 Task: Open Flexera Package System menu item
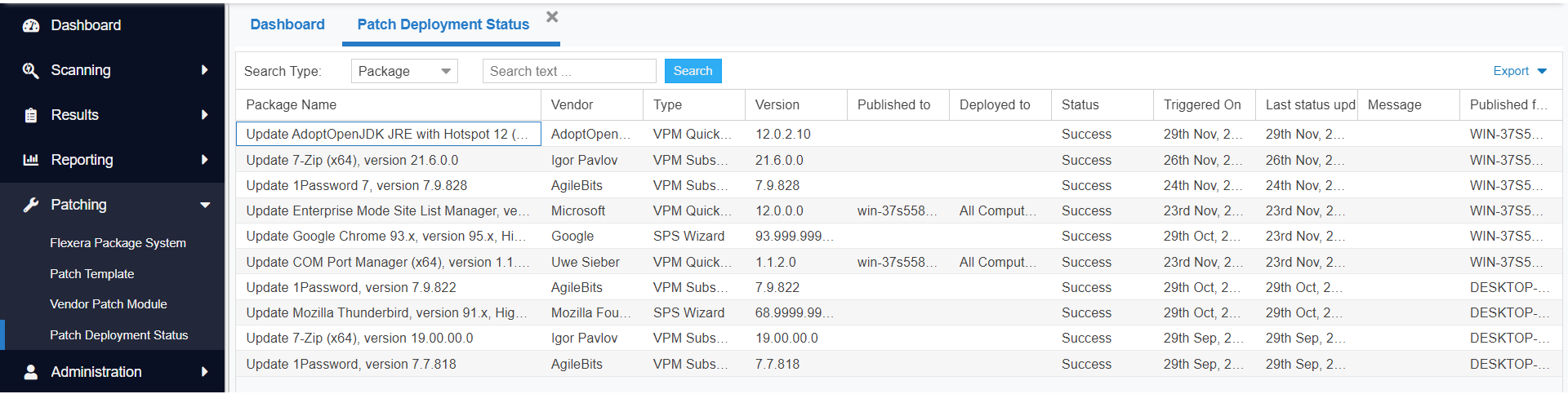[118, 243]
